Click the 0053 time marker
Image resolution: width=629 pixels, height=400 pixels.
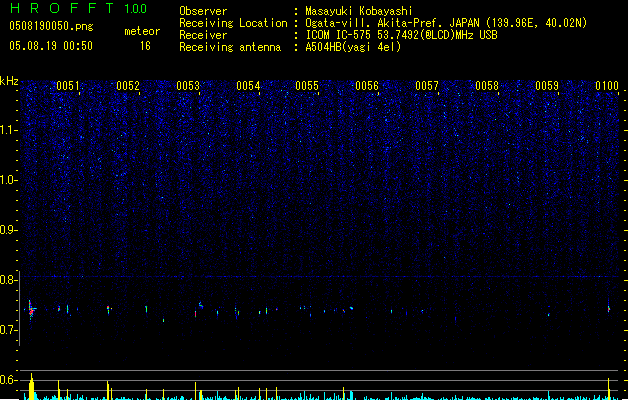[188, 86]
